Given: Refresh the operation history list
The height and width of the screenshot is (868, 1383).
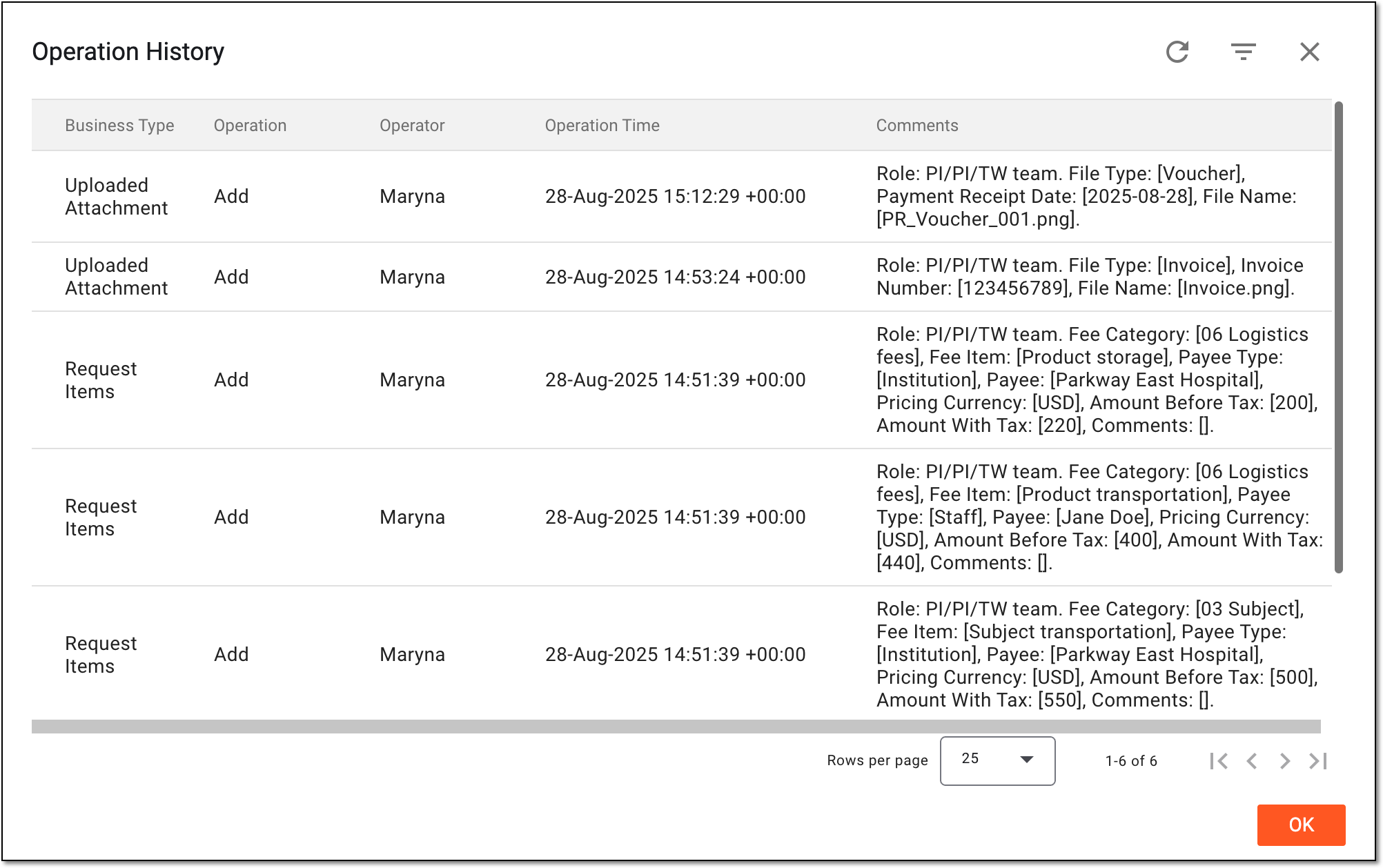Looking at the screenshot, I should point(1177,52).
